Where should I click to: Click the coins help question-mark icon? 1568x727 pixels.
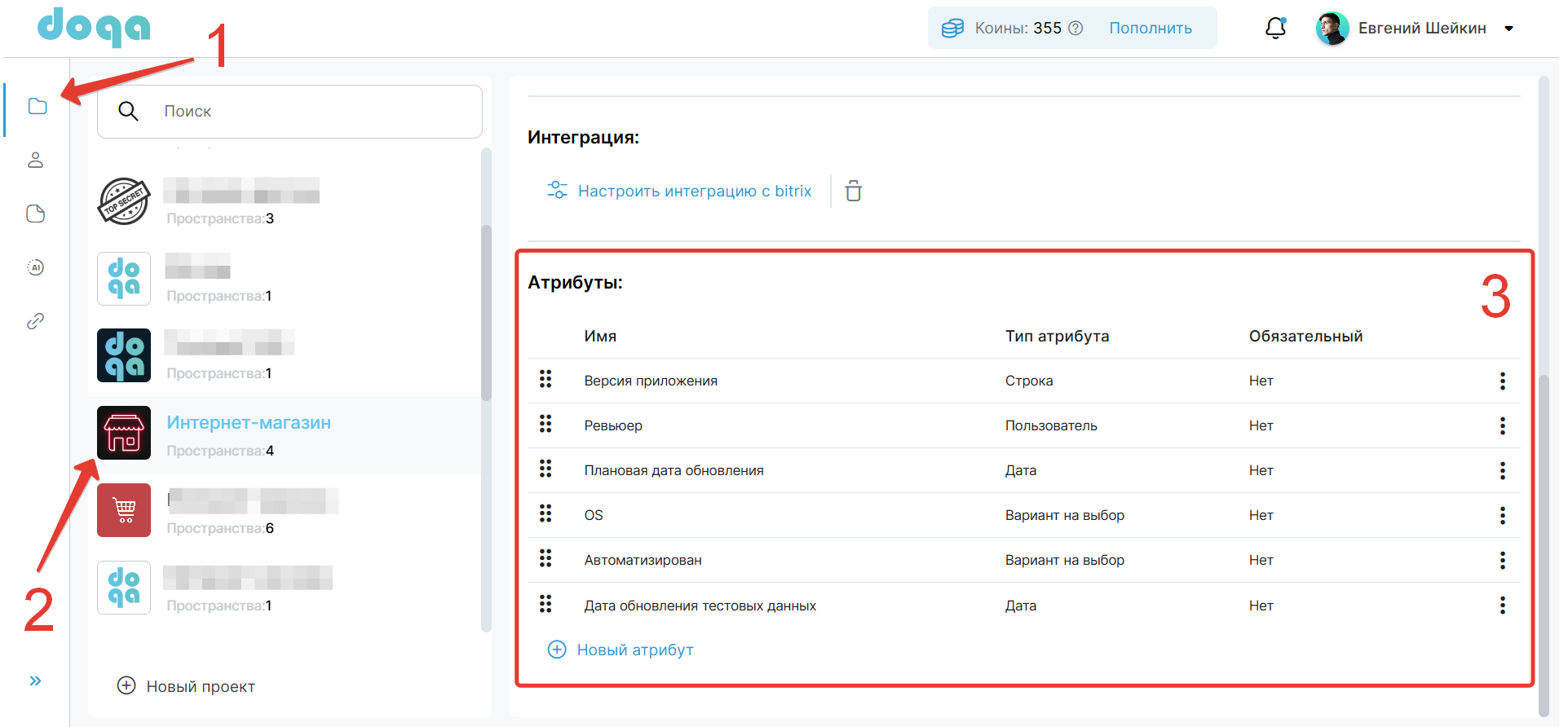click(x=1076, y=29)
